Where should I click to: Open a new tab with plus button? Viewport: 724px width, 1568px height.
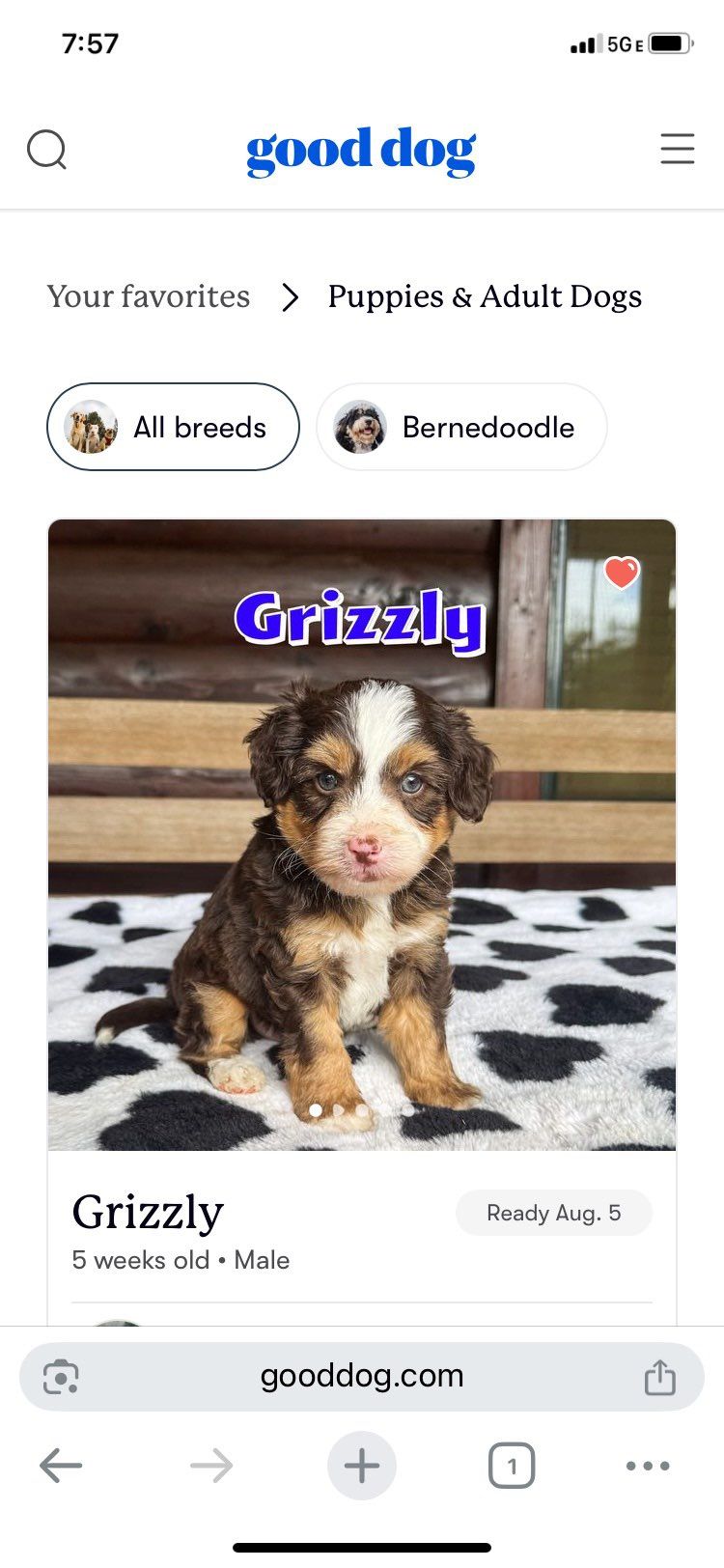point(362,1466)
